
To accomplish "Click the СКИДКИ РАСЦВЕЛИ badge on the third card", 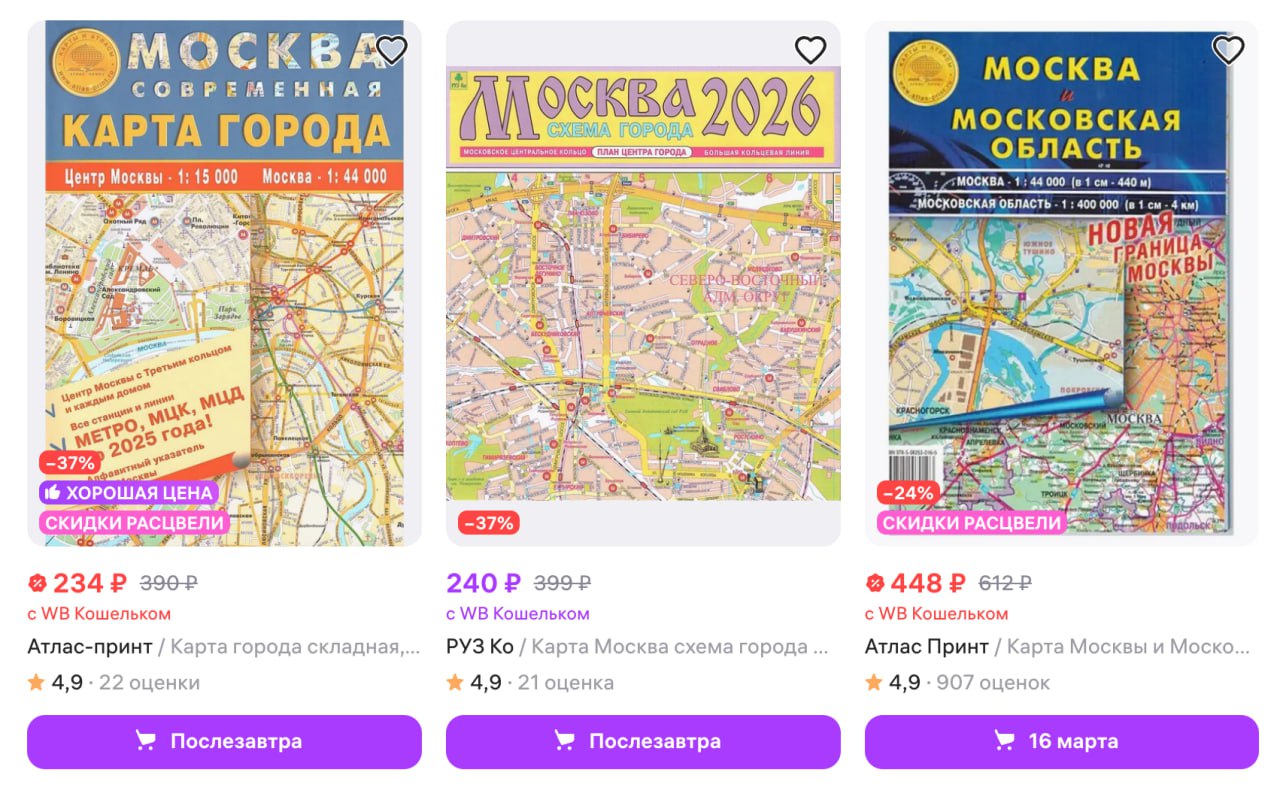I will [x=971, y=522].
